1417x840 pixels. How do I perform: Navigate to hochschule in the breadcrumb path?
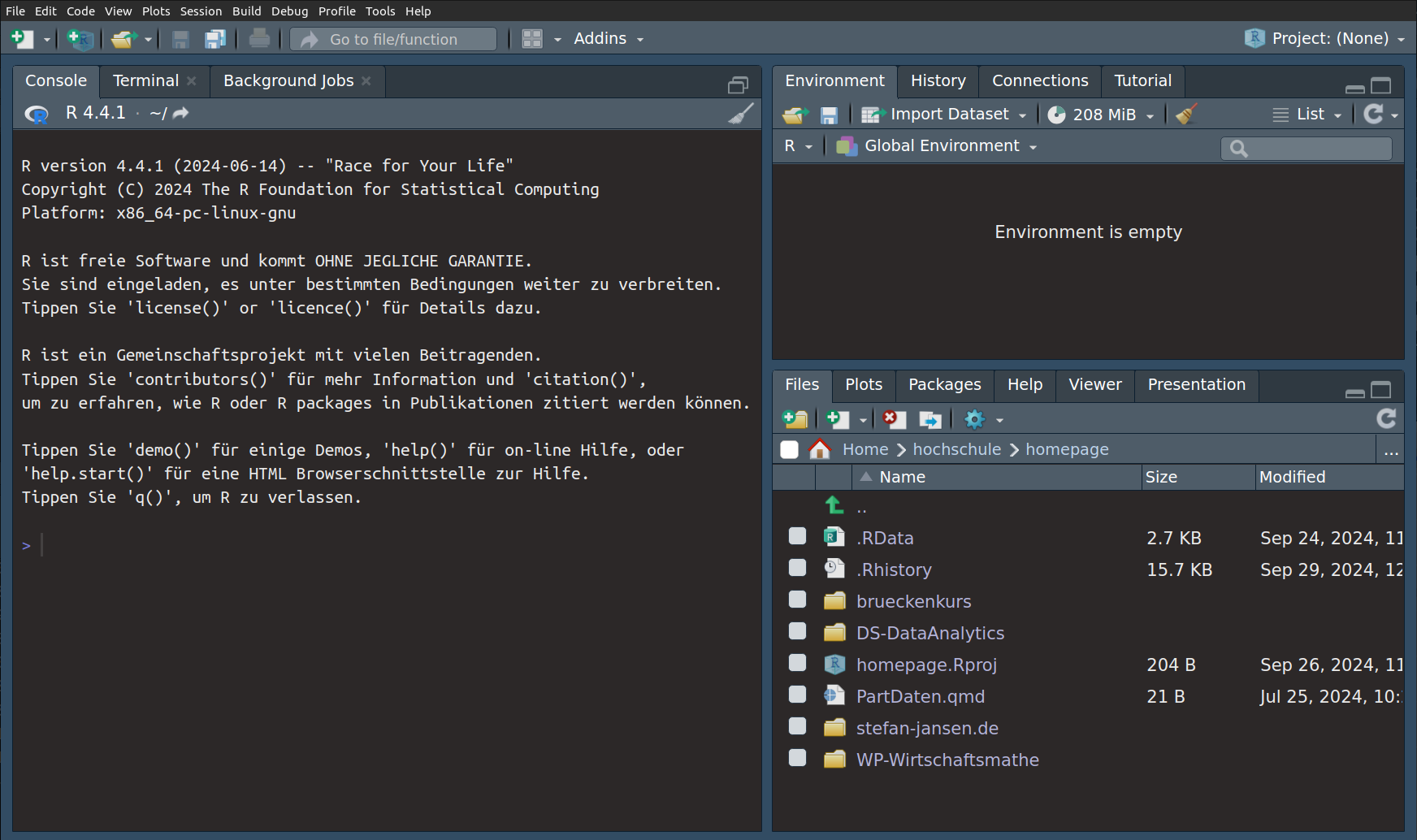pos(956,449)
